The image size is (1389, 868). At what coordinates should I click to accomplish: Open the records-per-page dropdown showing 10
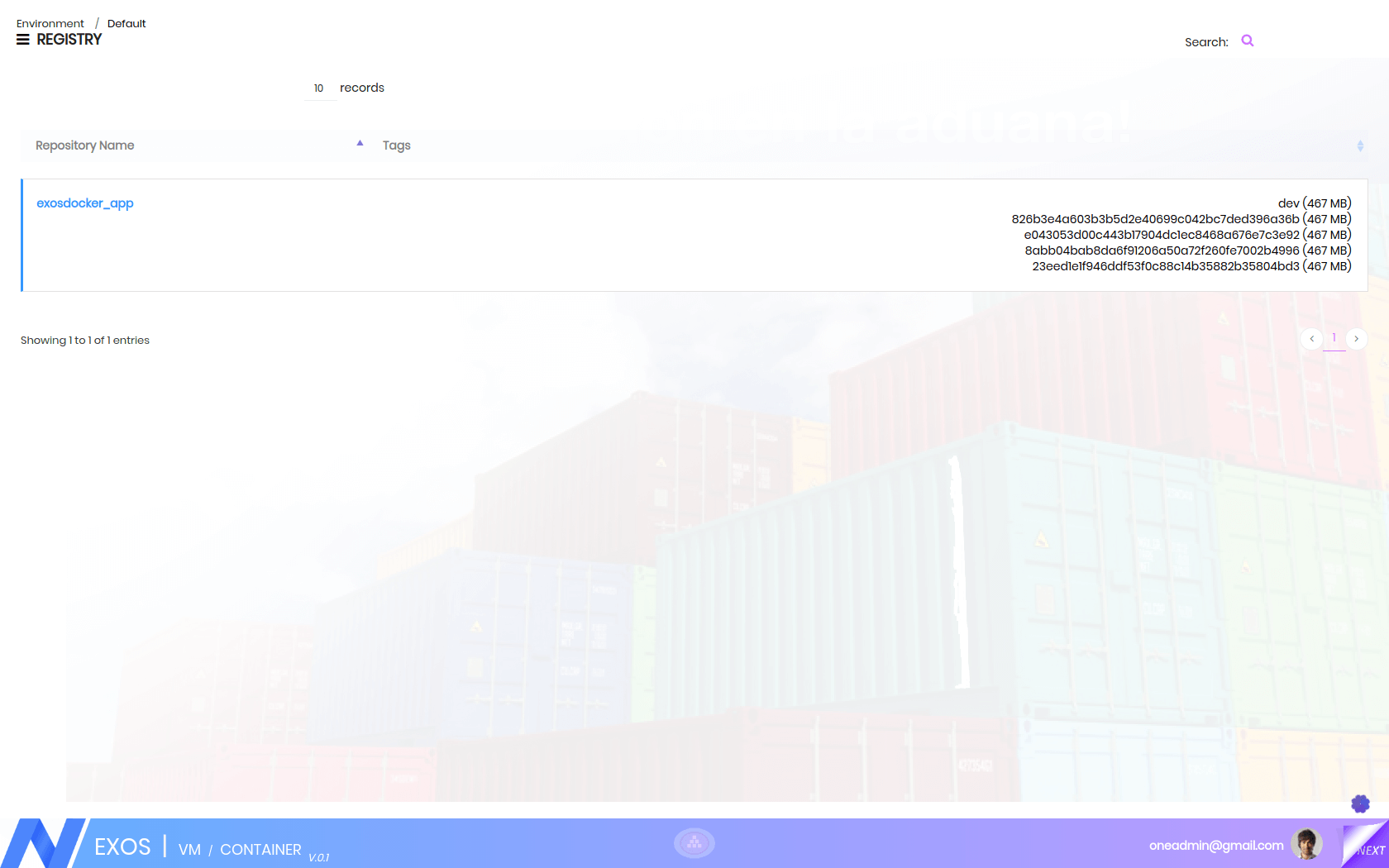319,88
